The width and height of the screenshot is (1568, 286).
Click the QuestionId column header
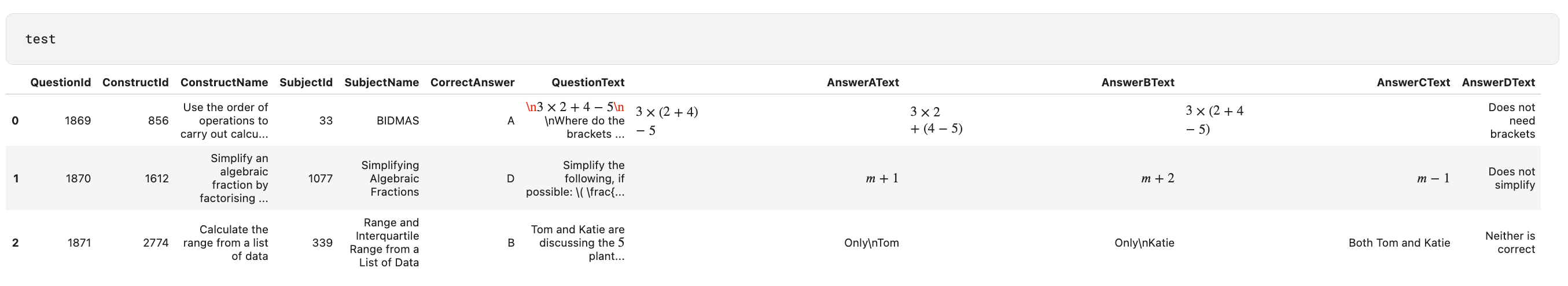(x=60, y=82)
